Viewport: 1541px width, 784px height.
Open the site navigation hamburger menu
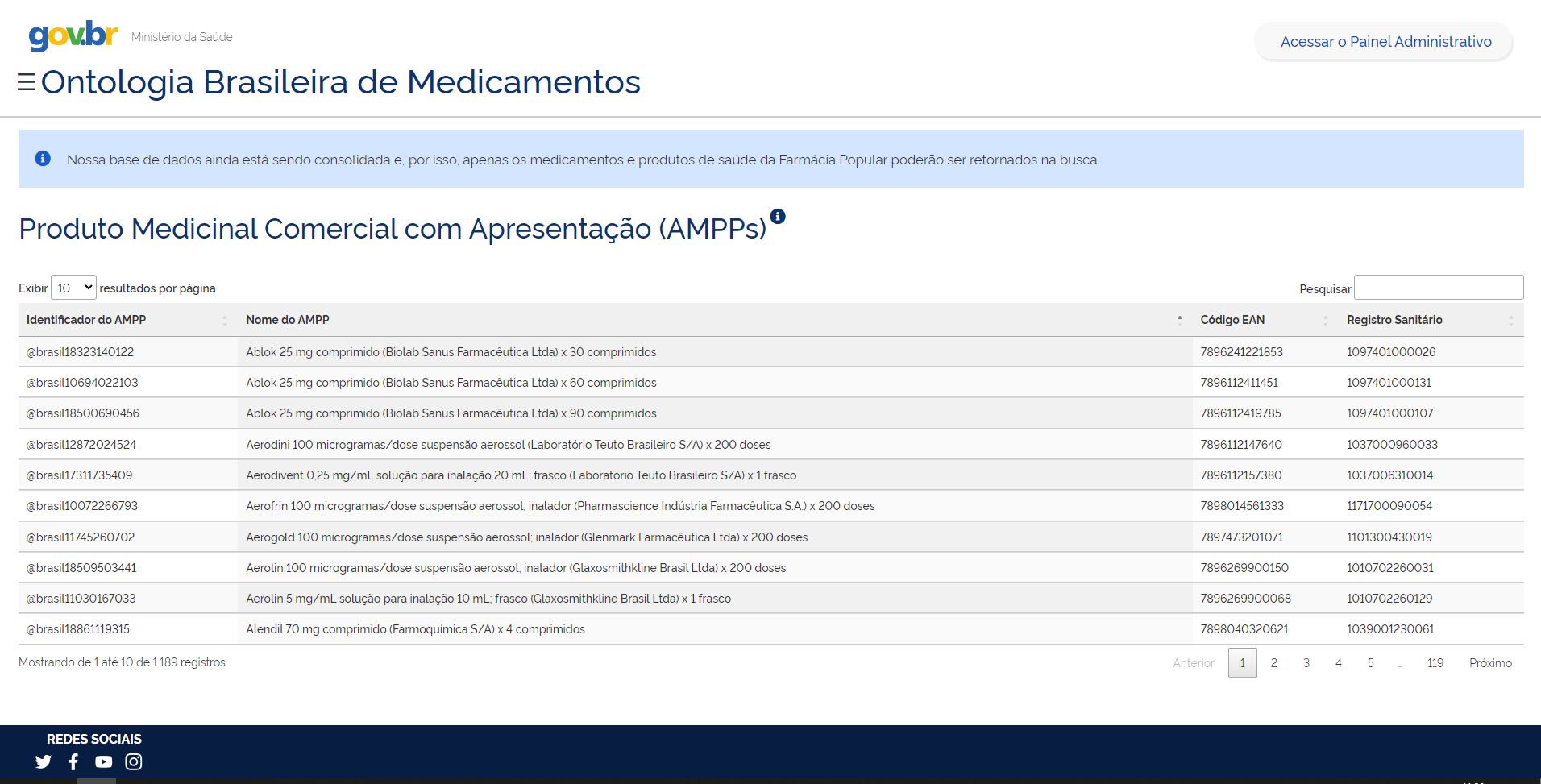pos(27,81)
